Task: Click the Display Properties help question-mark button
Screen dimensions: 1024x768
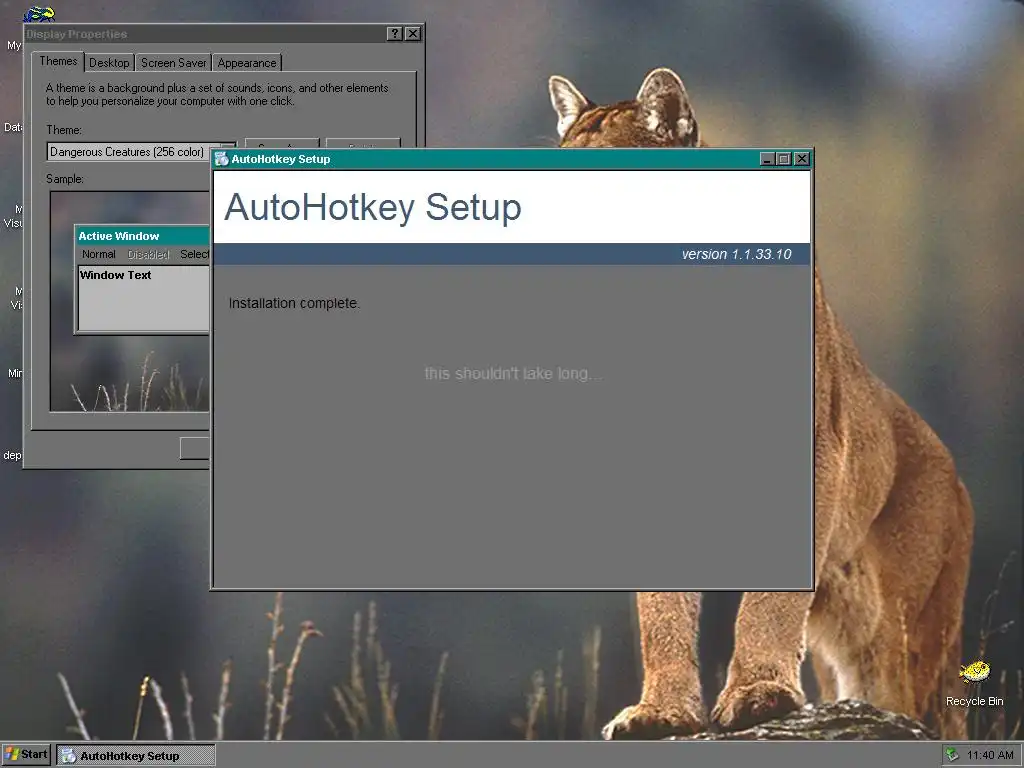Action: point(394,34)
